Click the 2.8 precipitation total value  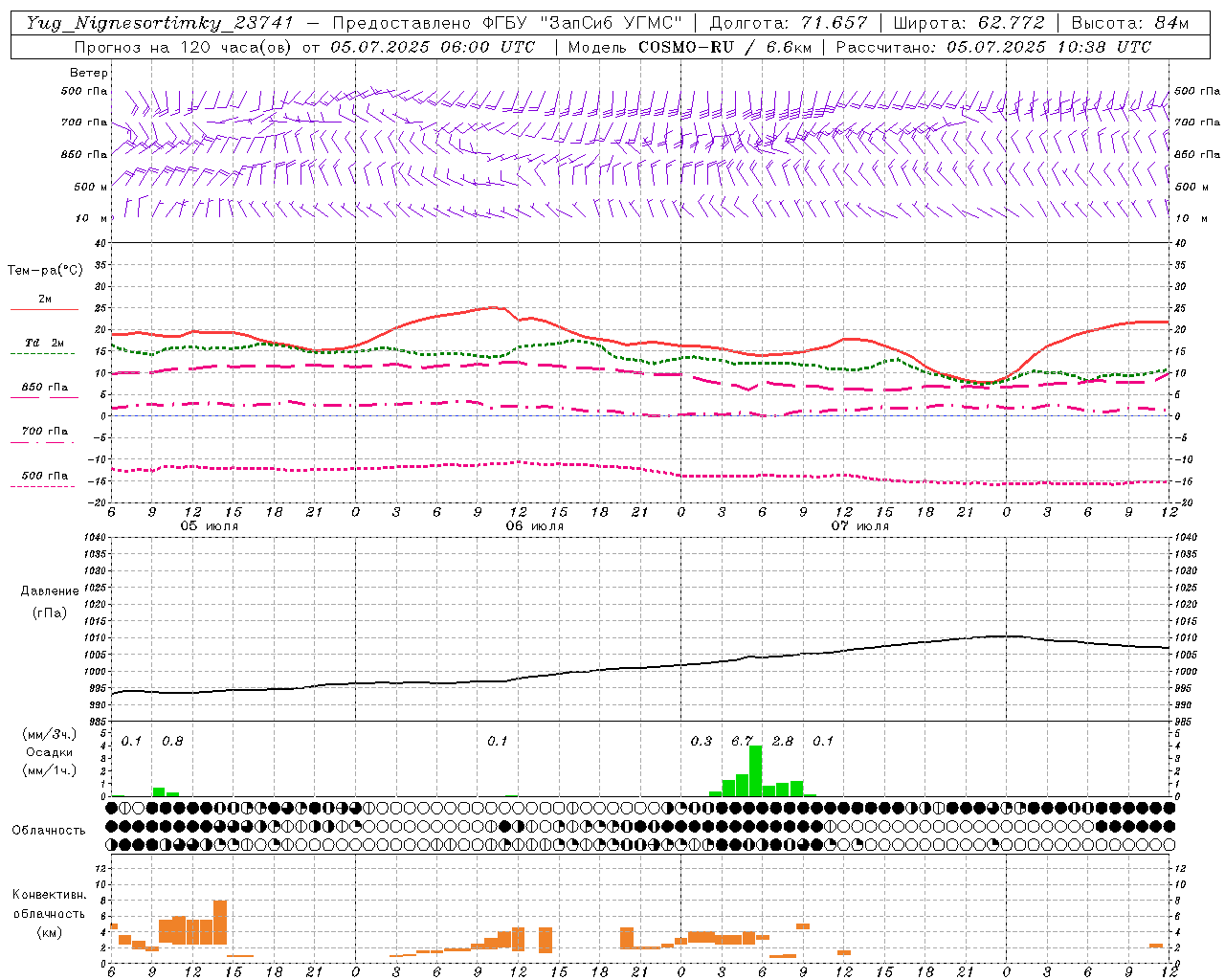(x=783, y=741)
